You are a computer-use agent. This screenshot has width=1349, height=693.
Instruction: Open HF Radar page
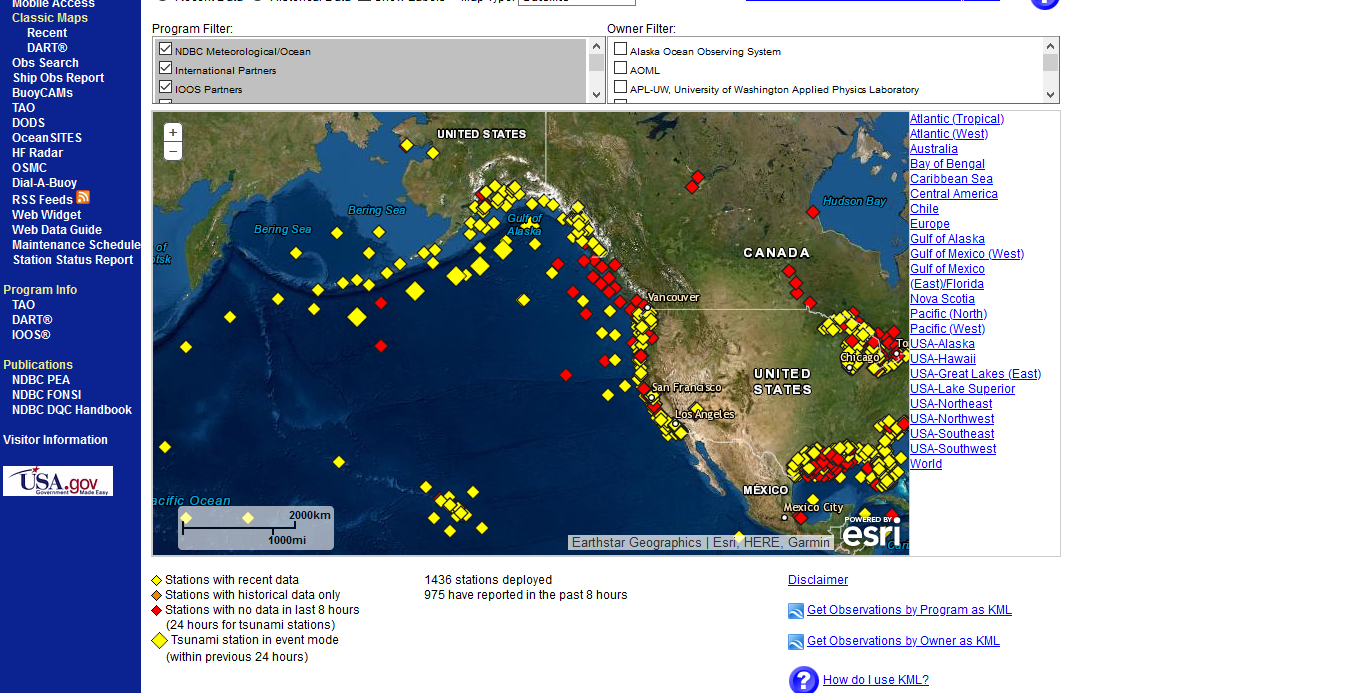37,153
